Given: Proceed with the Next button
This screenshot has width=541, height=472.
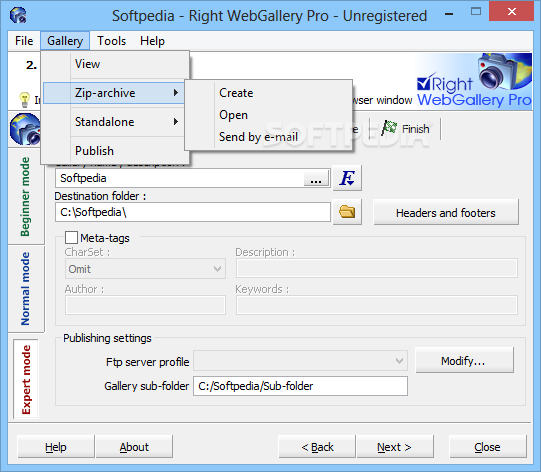Looking at the screenshot, I should pos(395,447).
